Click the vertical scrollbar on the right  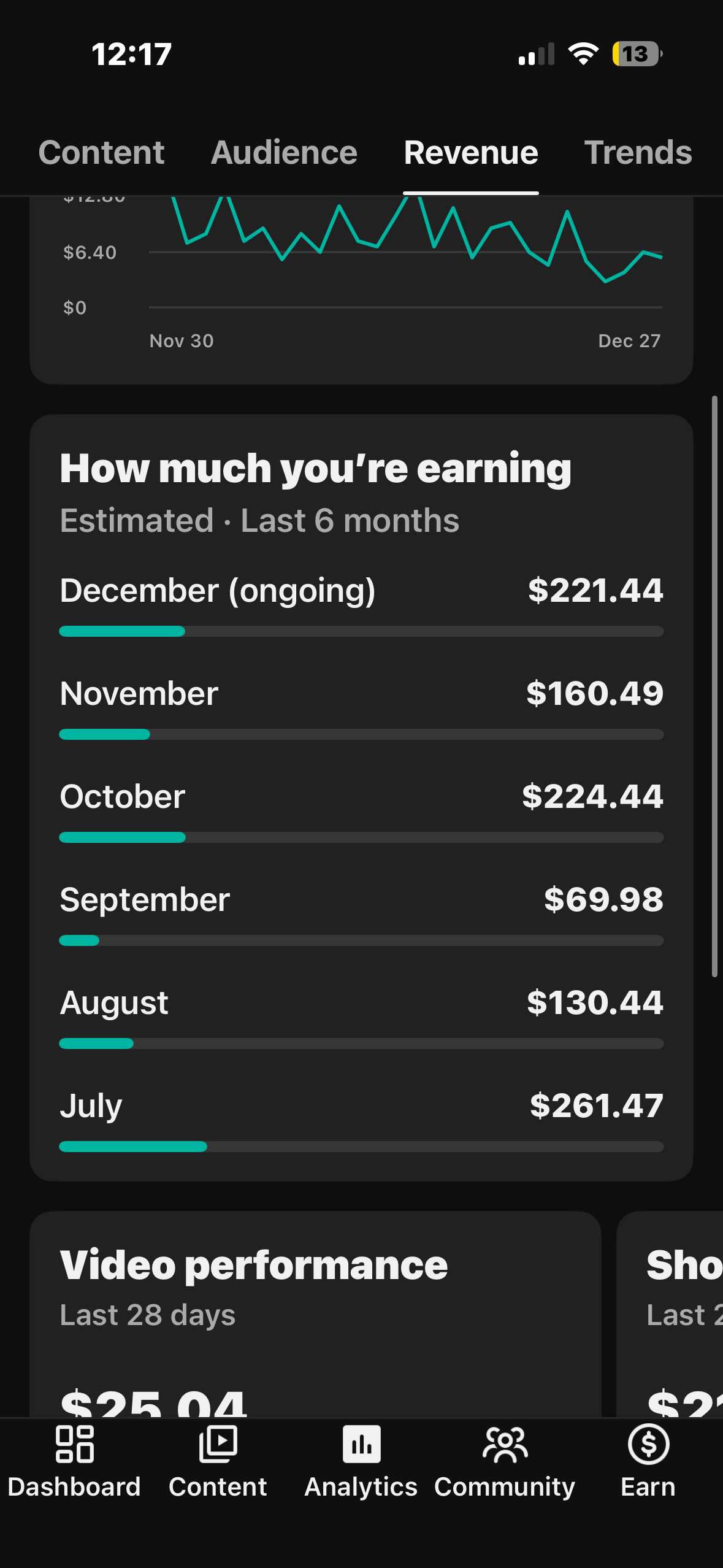click(714, 686)
